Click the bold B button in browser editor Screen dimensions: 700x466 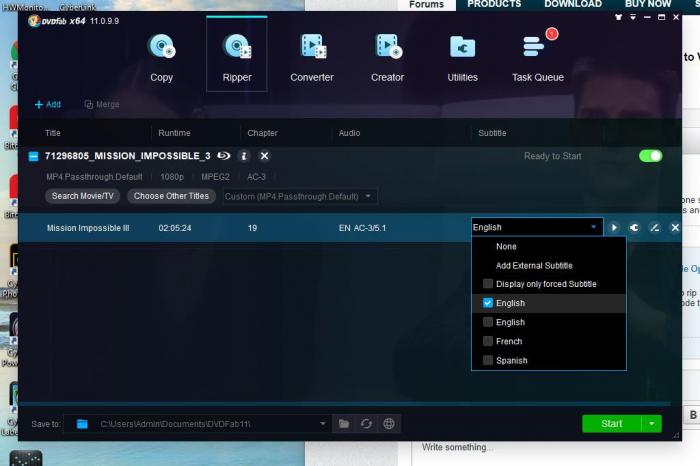coord(693,415)
